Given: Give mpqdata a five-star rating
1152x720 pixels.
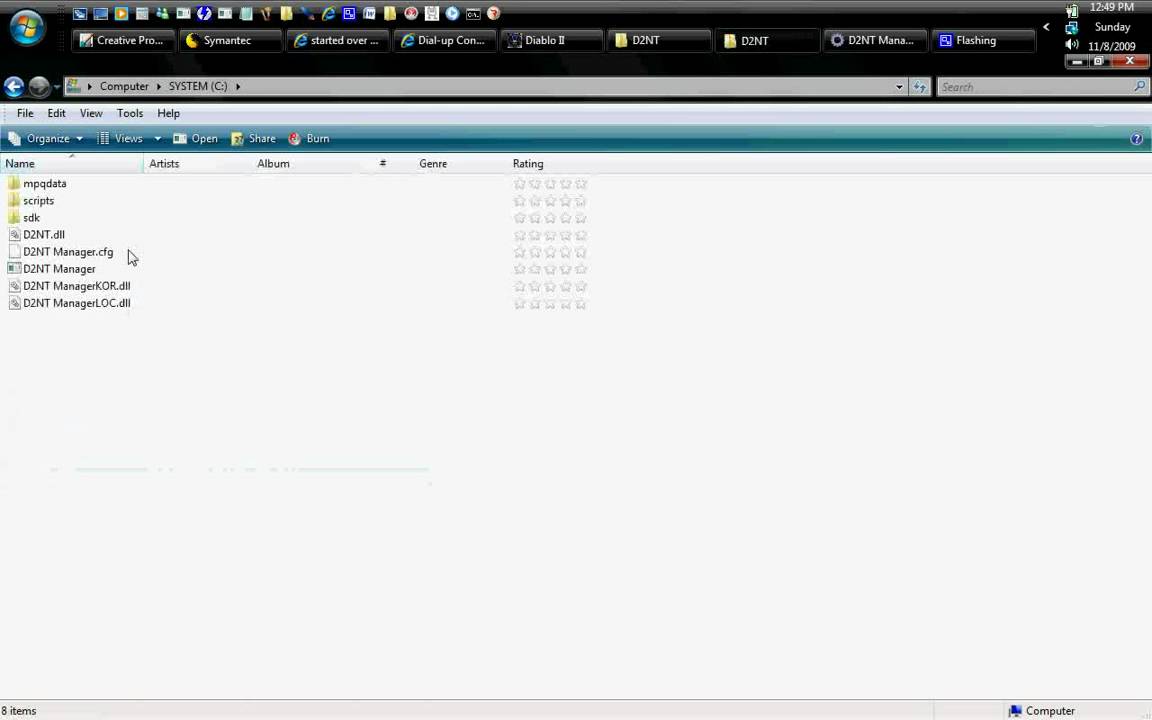Looking at the screenshot, I should pyautogui.click(x=581, y=184).
